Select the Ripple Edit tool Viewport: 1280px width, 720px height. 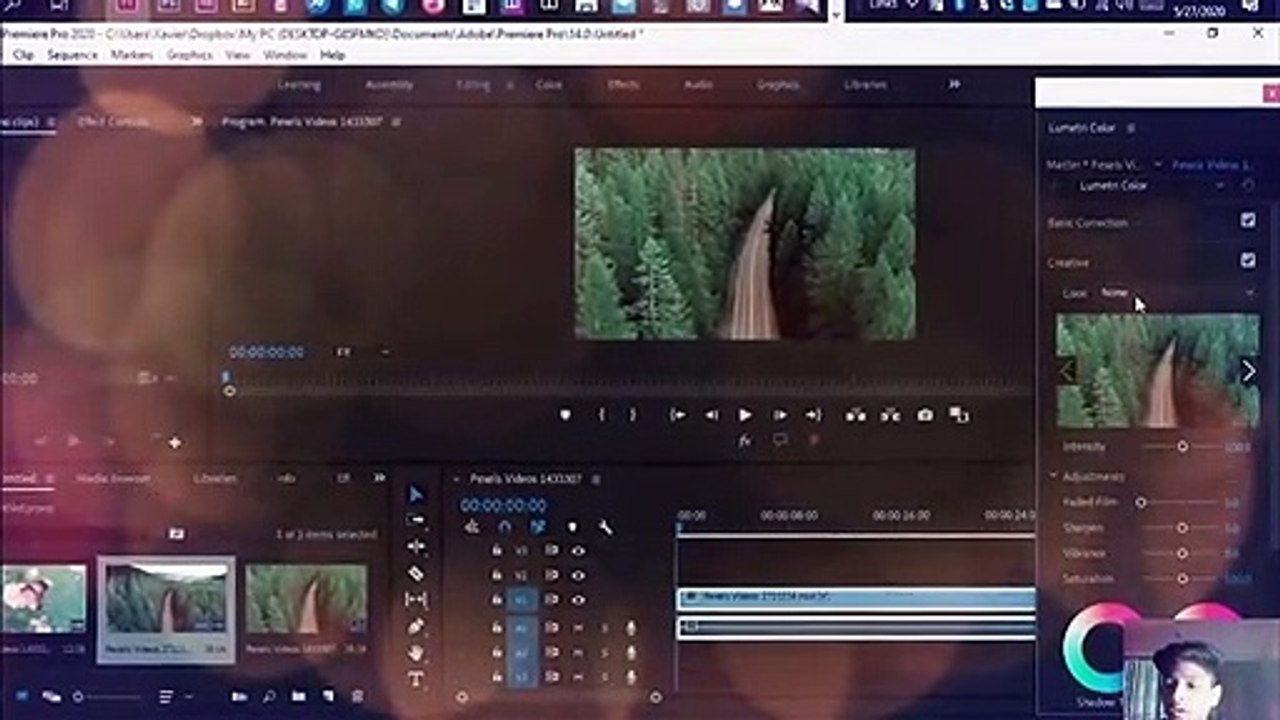(x=416, y=547)
